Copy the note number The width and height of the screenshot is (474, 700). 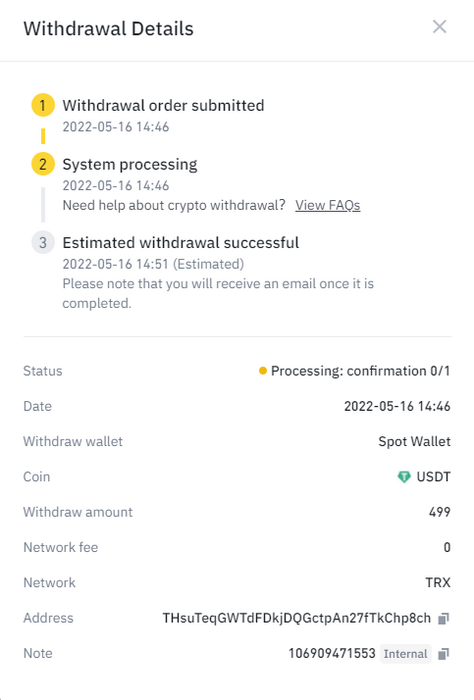click(443, 654)
